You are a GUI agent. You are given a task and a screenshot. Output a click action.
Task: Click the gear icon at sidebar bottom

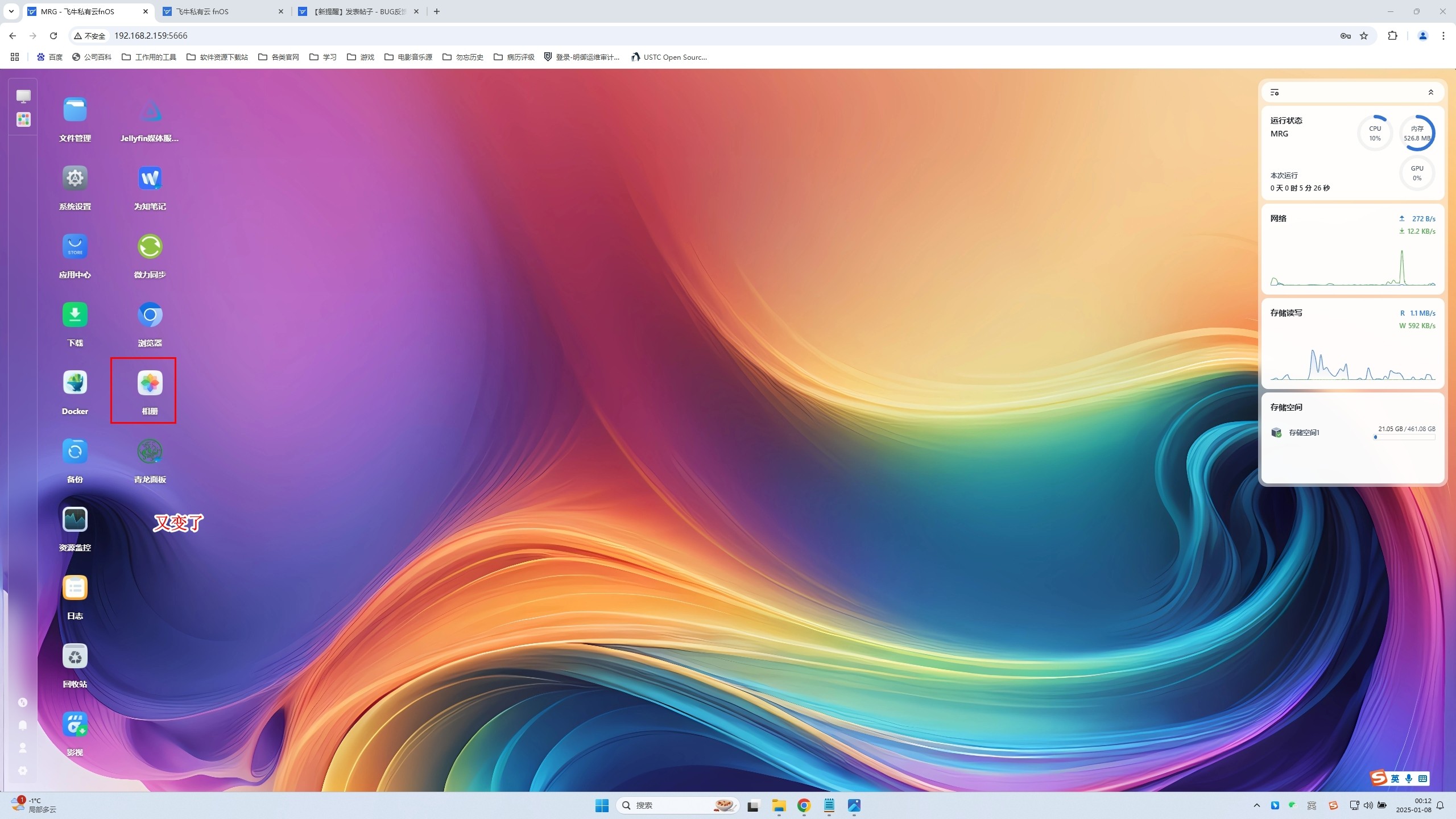tap(23, 771)
